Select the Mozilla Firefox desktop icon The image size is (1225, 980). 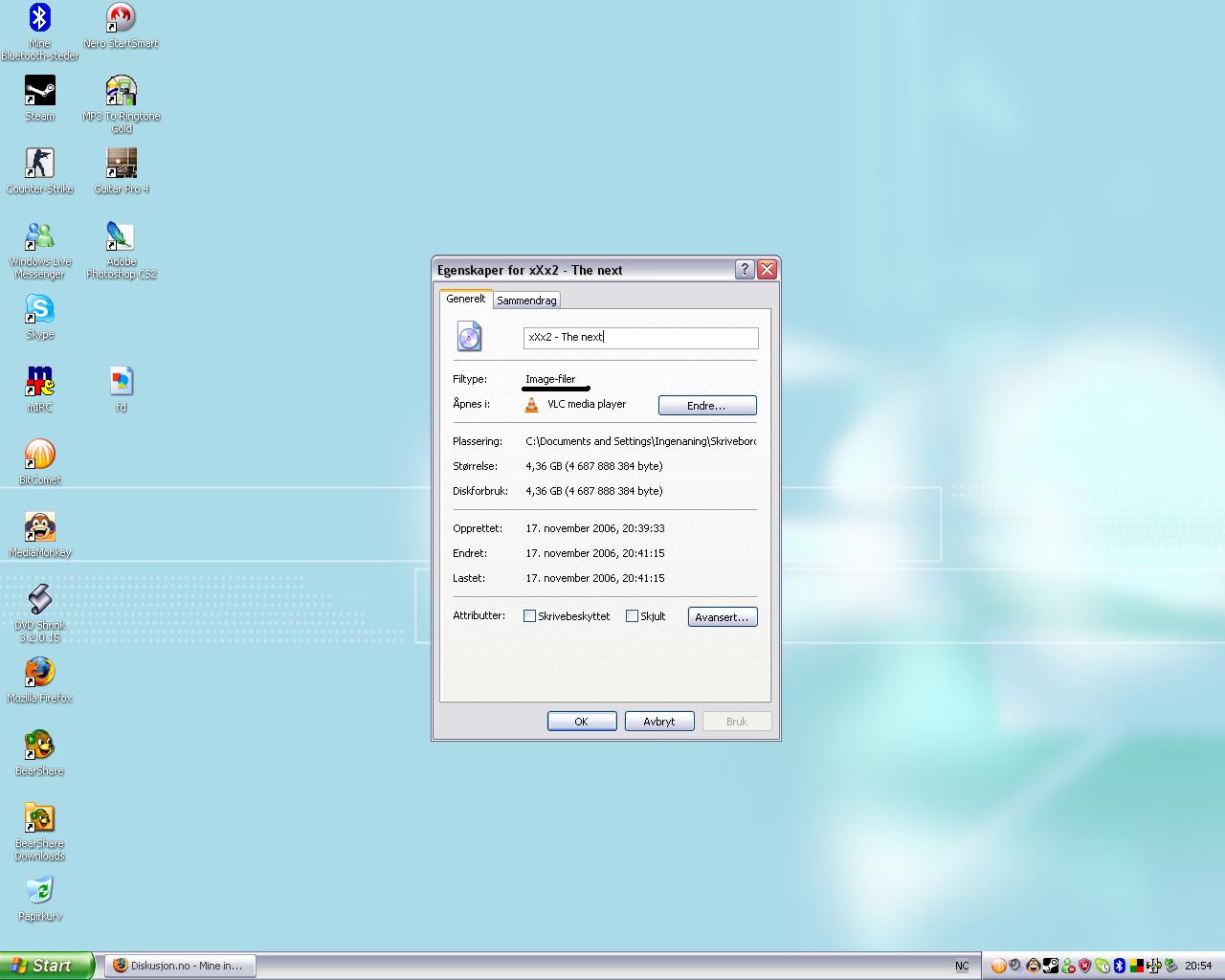39,673
